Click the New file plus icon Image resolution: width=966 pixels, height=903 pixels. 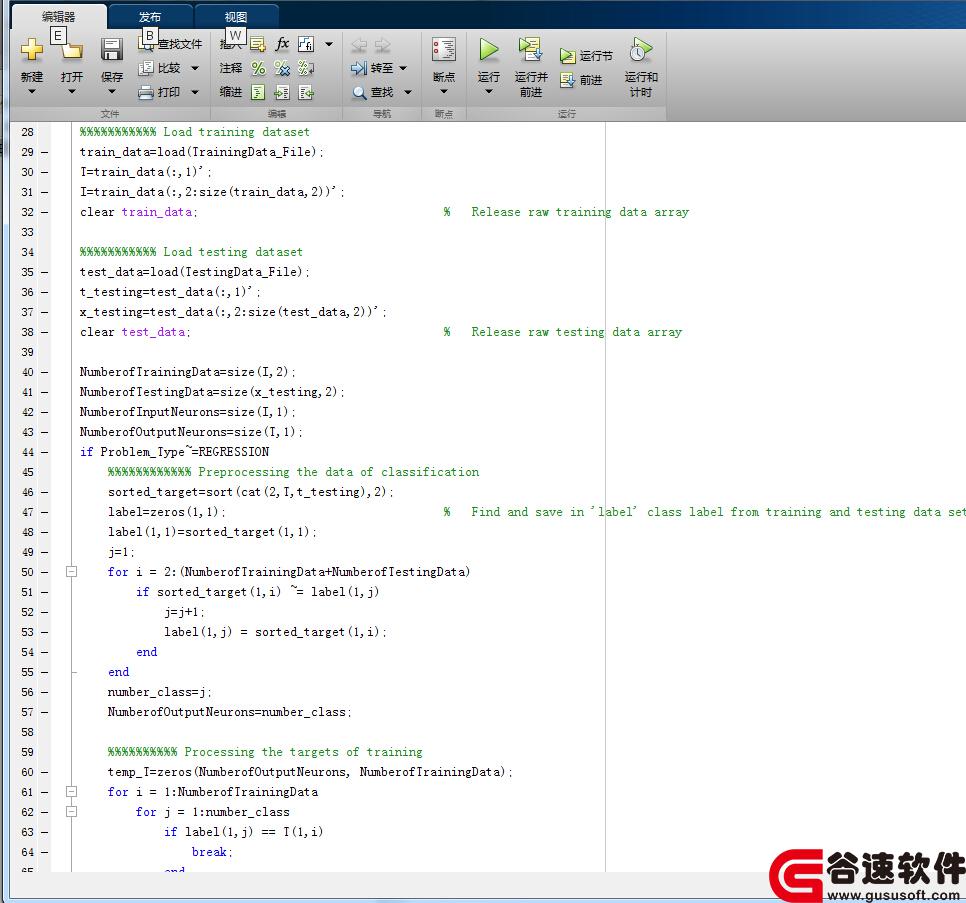pyautogui.click(x=31, y=49)
